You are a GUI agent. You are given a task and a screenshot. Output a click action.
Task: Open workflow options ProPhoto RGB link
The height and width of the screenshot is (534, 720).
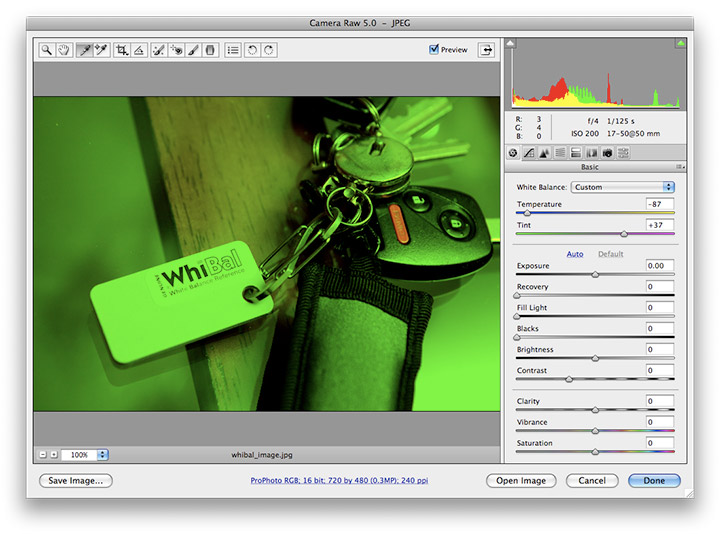click(x=339, y=480)
